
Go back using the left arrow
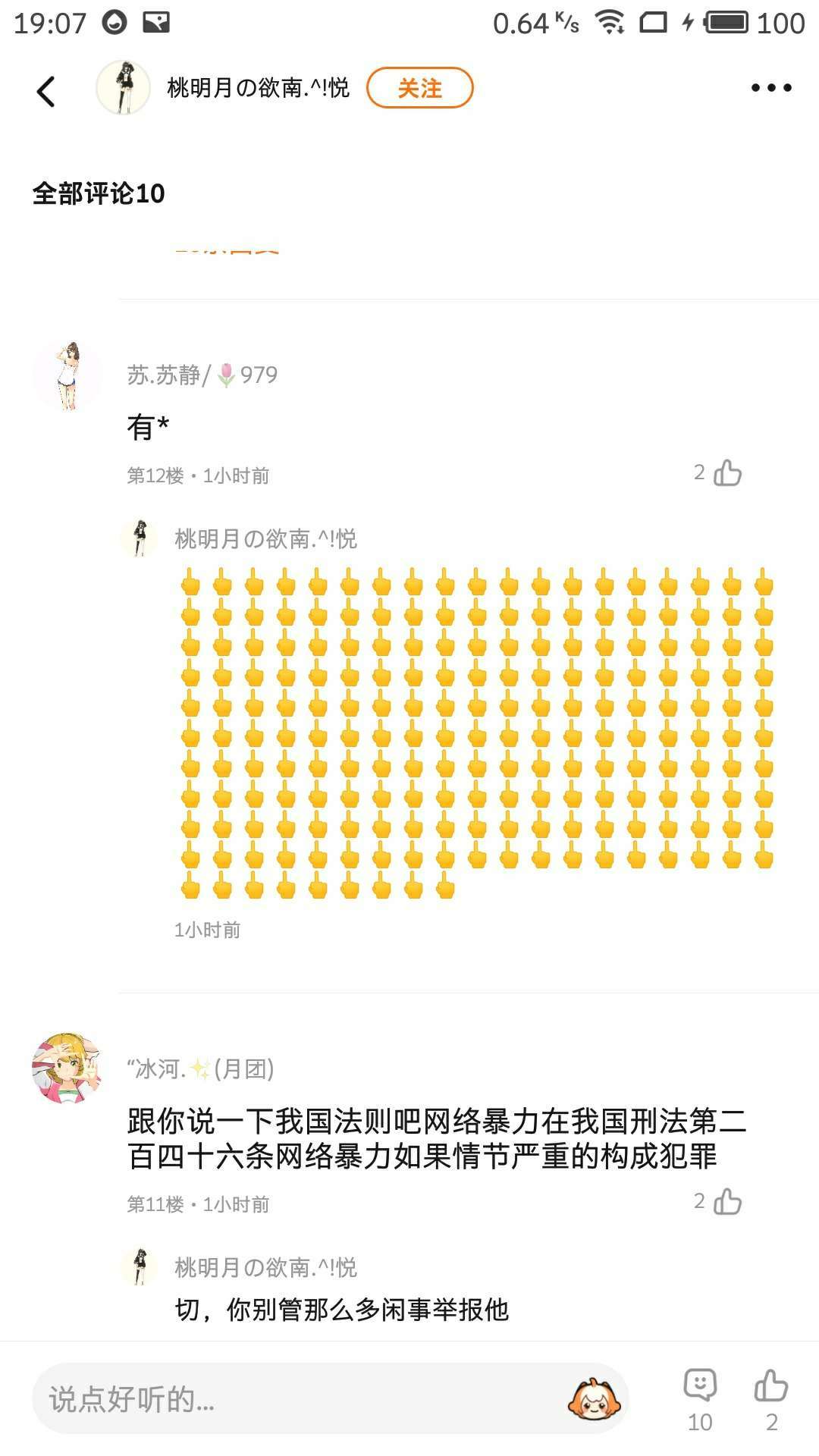point(45,92)
